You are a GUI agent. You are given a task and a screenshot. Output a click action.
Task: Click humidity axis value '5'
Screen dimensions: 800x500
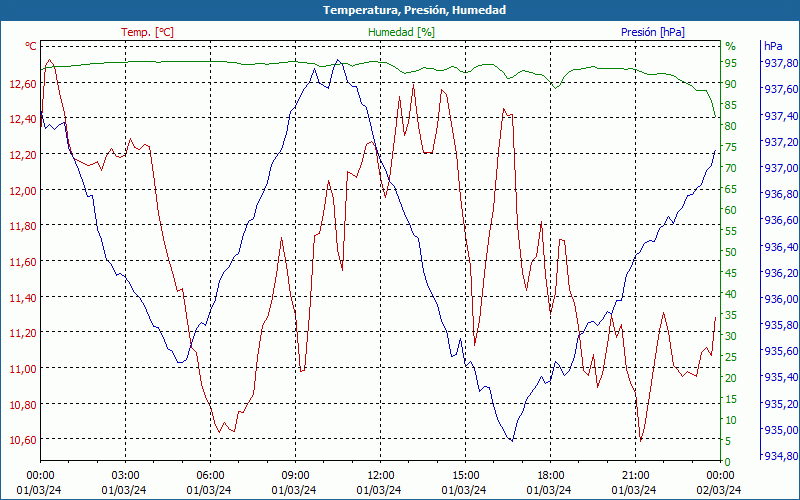[728, 441]
